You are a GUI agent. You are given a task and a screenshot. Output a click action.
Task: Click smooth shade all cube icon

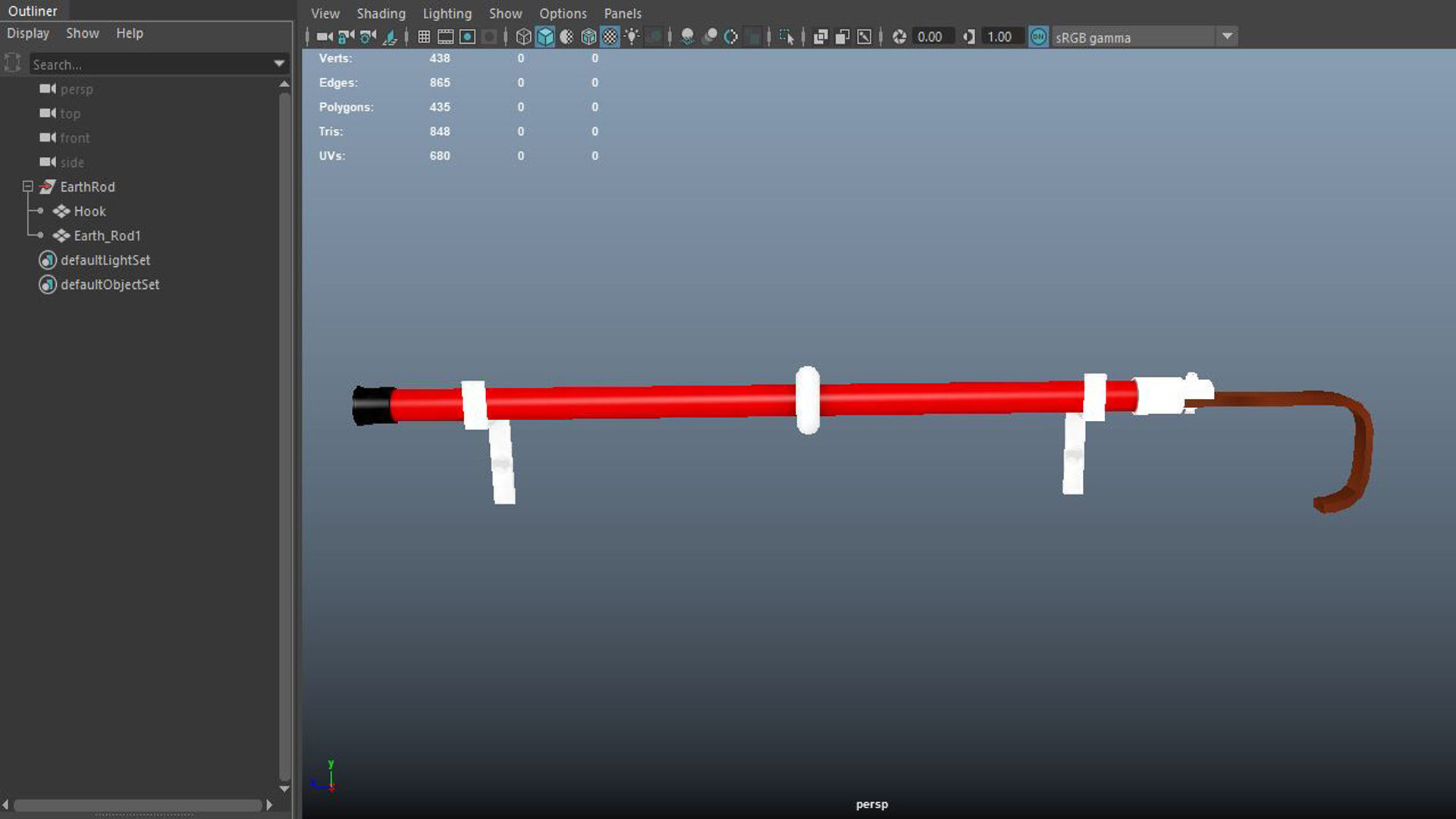click(x=545, y=36)
